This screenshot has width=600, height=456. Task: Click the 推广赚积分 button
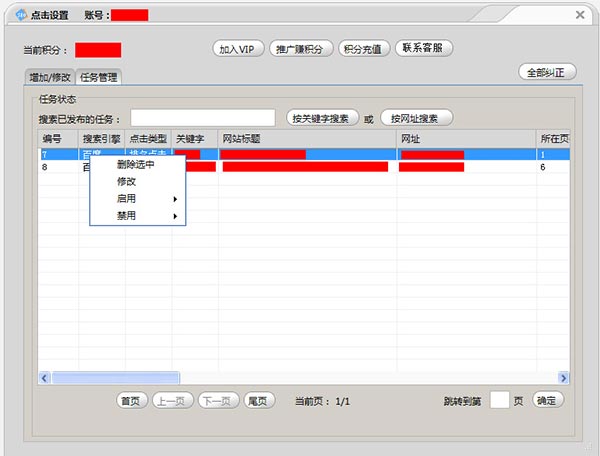301,48
